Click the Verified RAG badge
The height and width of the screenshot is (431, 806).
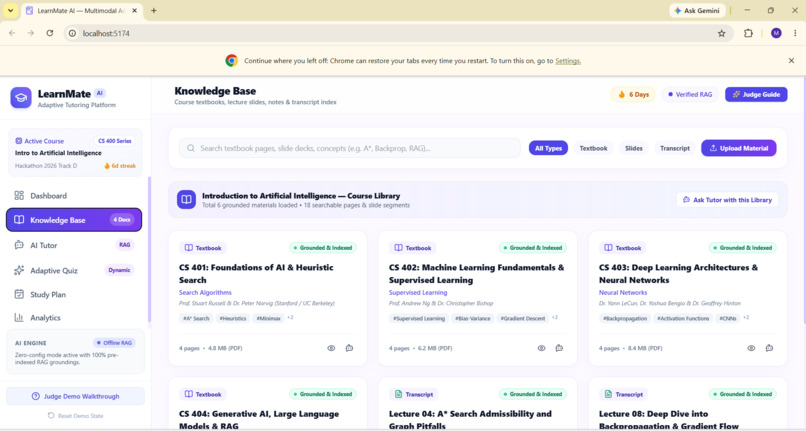click(x=690, y=94)
